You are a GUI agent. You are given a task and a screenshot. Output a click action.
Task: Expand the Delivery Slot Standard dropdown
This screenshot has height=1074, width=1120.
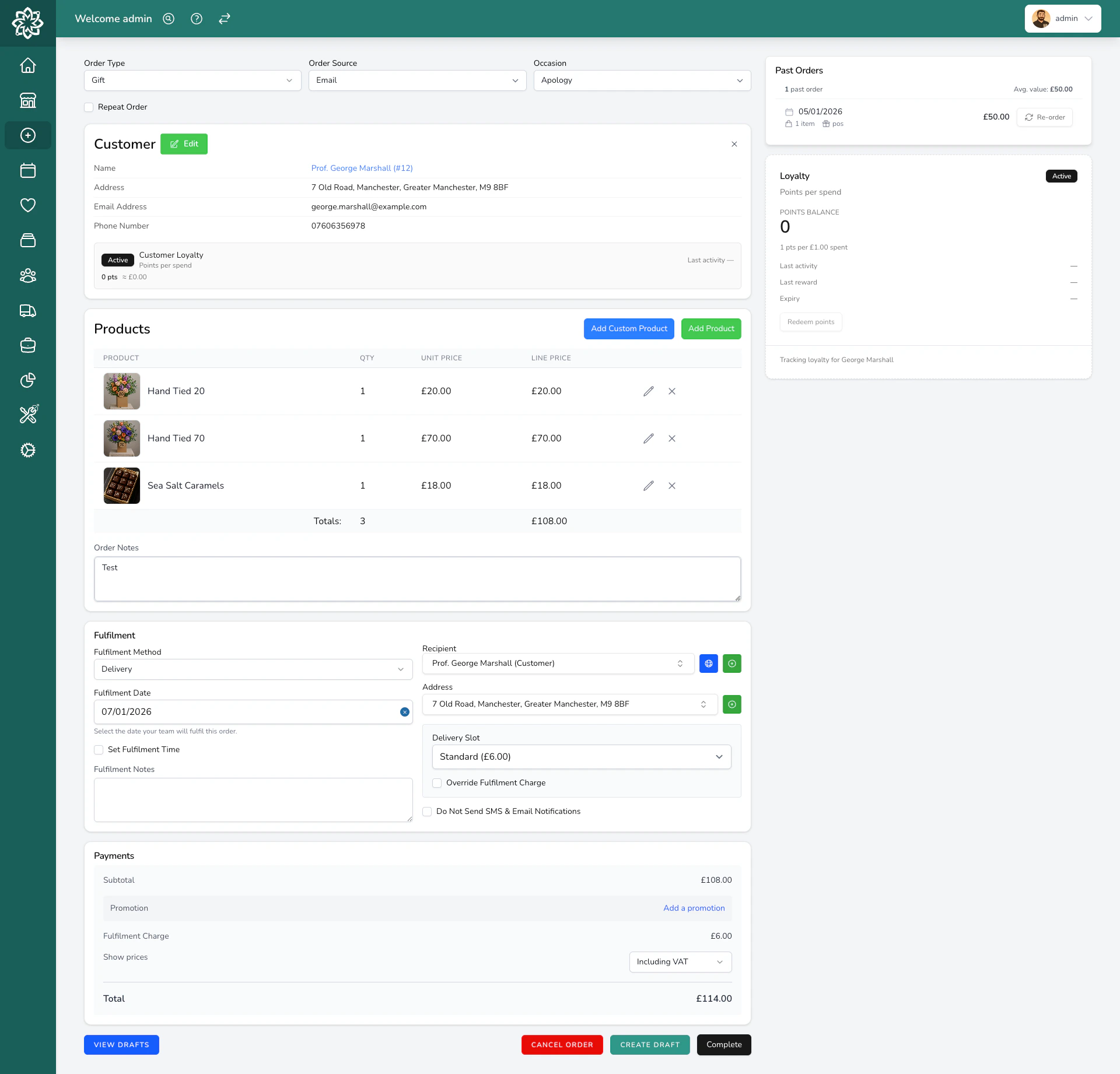pos(581,757)
